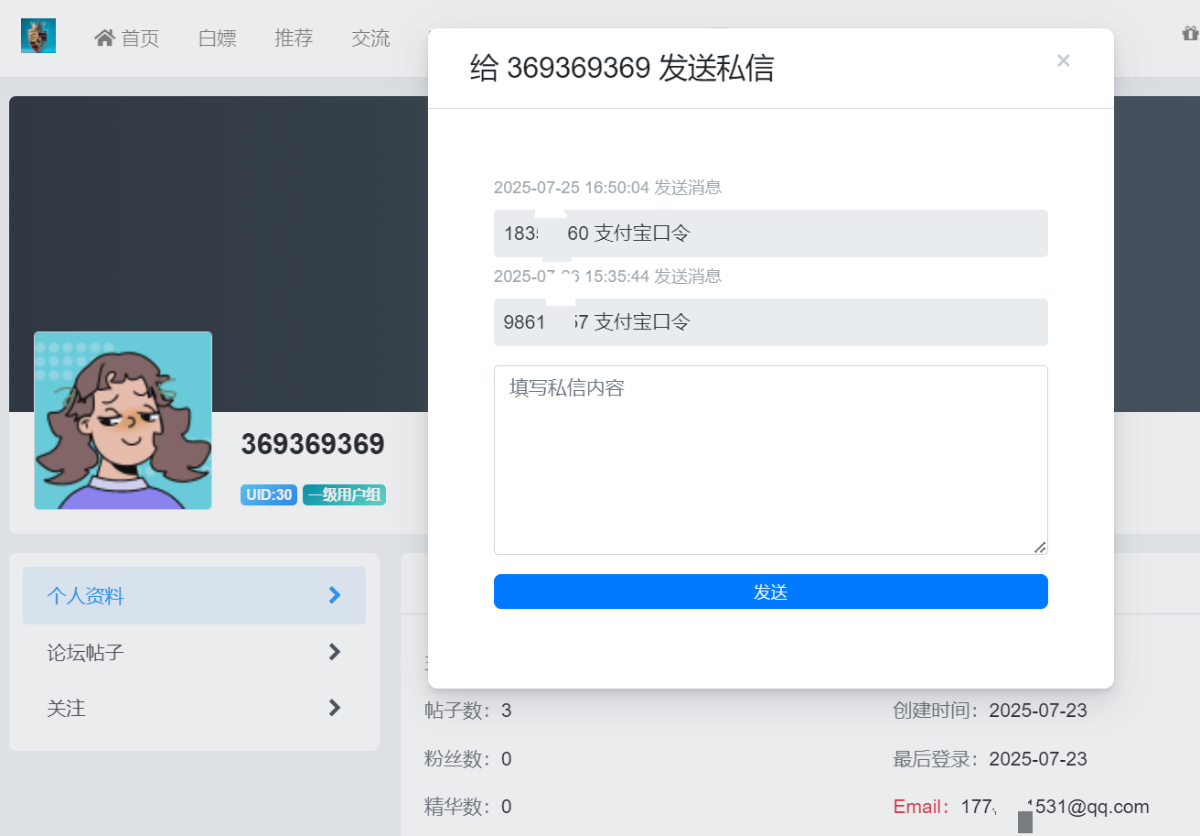Expand the 个人资料 chevron arrow
Screen dimensions: 1200x836
click(334, 596)
